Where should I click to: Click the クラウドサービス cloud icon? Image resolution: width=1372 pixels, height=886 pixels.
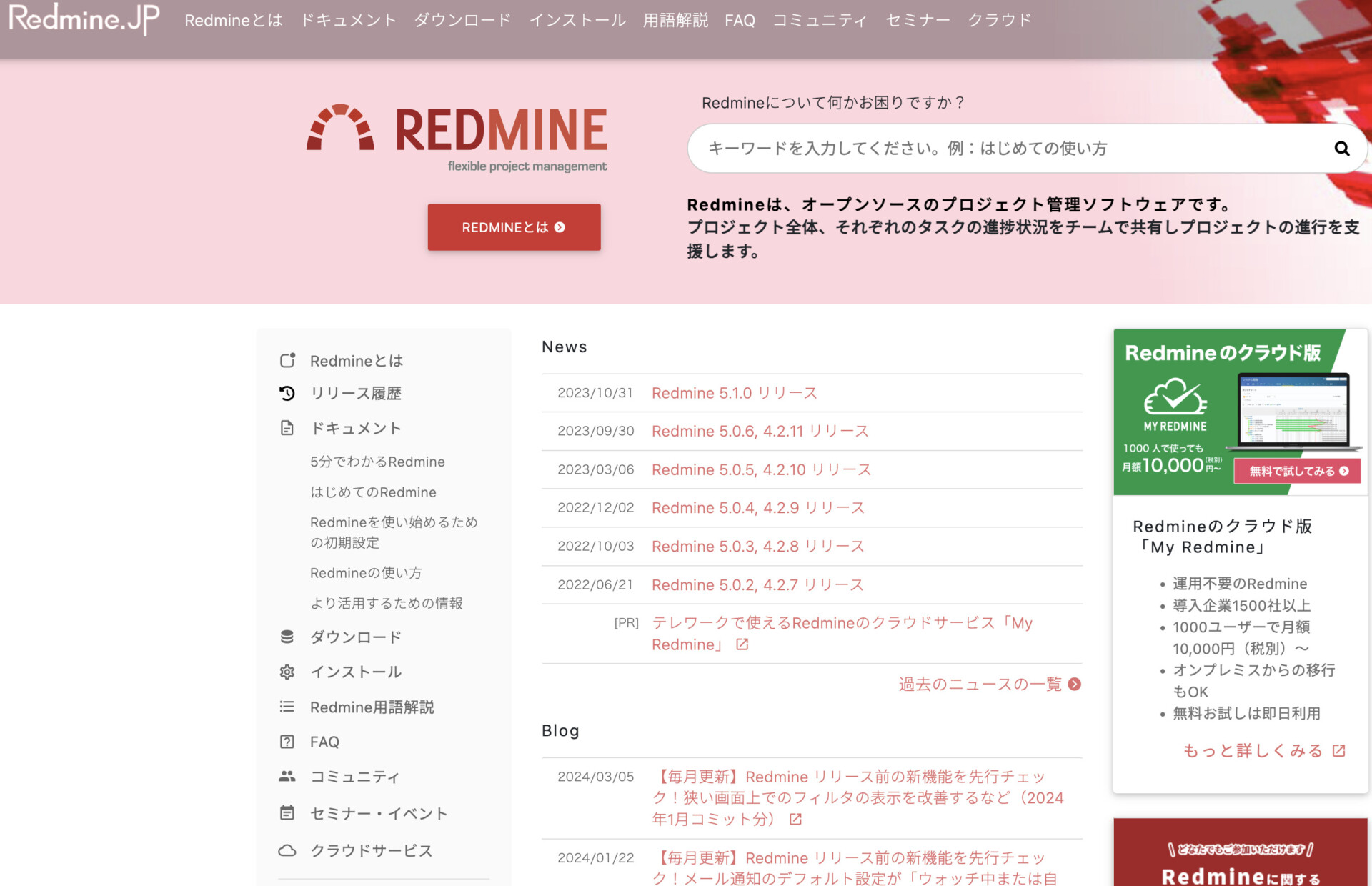[x=287, y=850]
